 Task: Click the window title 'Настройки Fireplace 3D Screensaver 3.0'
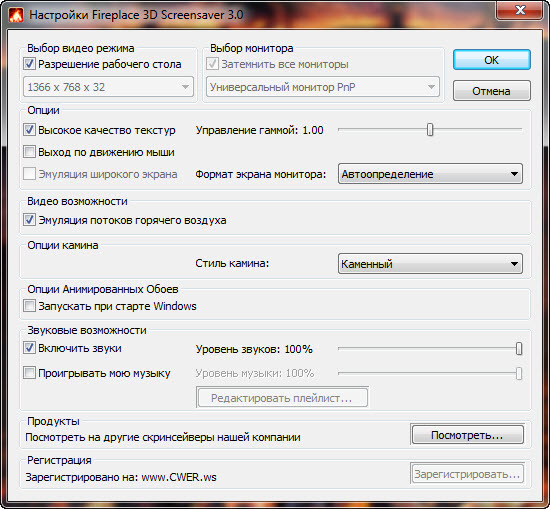(136, 15)
